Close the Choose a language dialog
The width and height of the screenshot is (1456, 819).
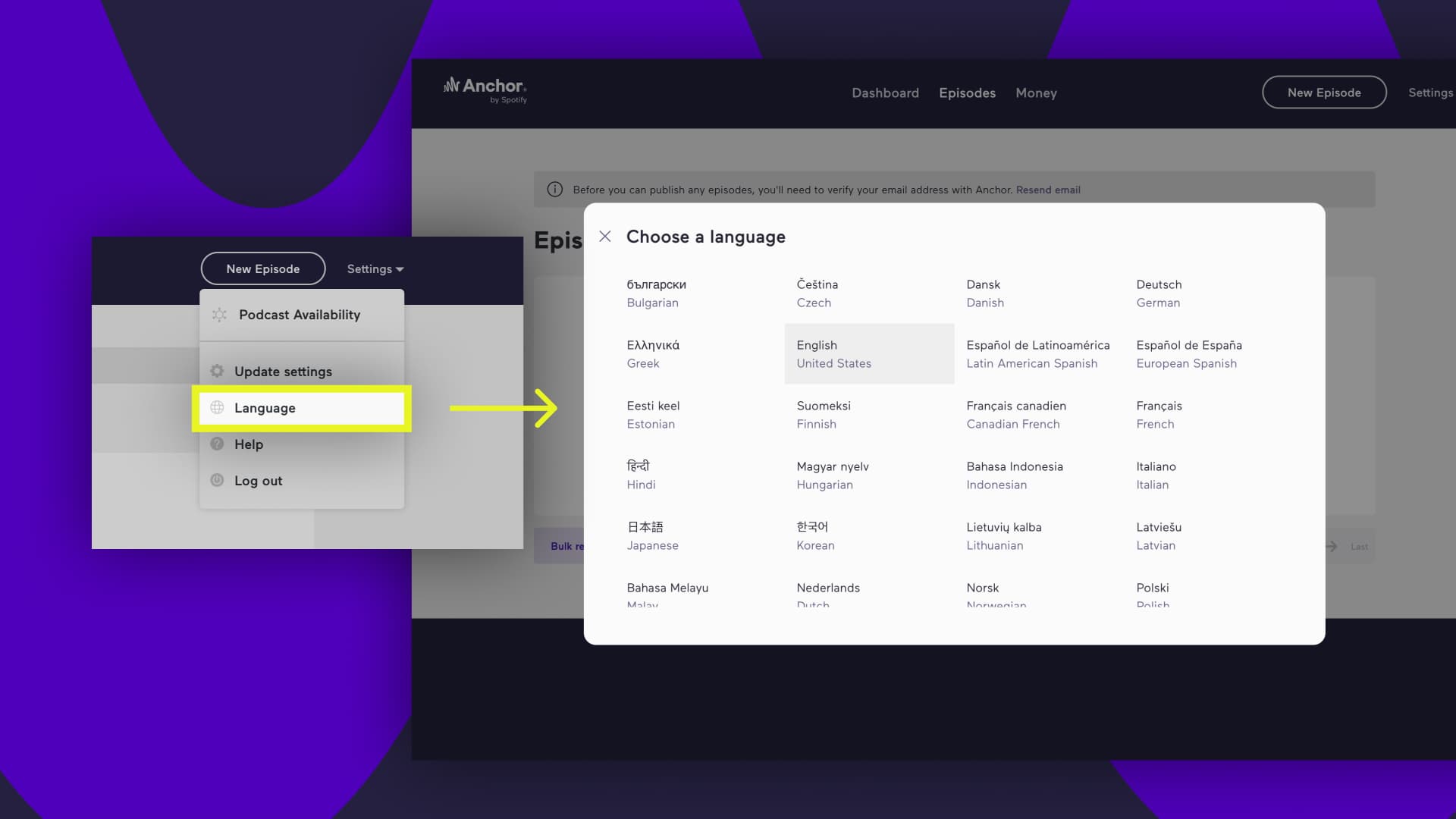[604, 237]
